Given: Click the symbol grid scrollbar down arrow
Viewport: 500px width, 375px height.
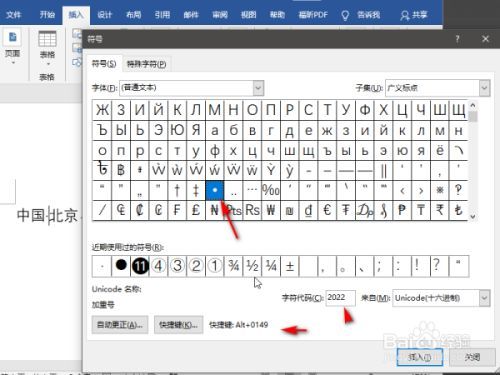Looking at the screenshot, I should pyautogui.click(x=473, y=217).
